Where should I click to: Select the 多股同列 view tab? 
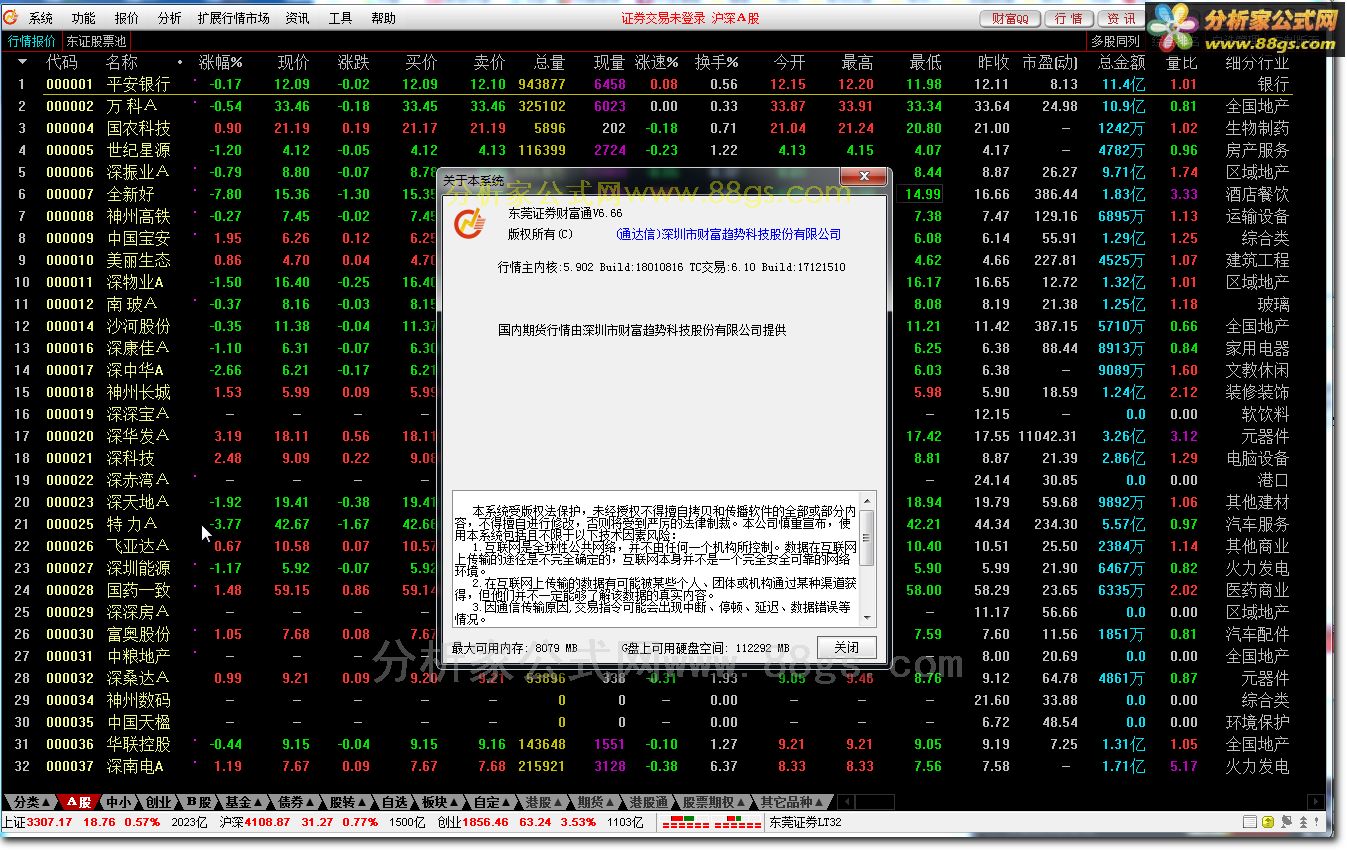(1115, 41)
